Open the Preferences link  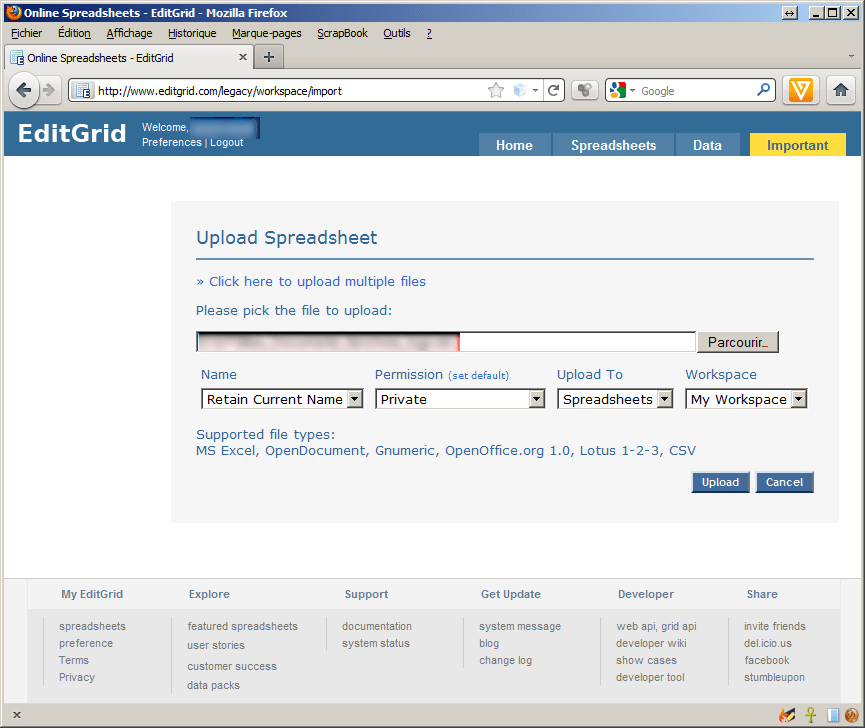(172, 142)
